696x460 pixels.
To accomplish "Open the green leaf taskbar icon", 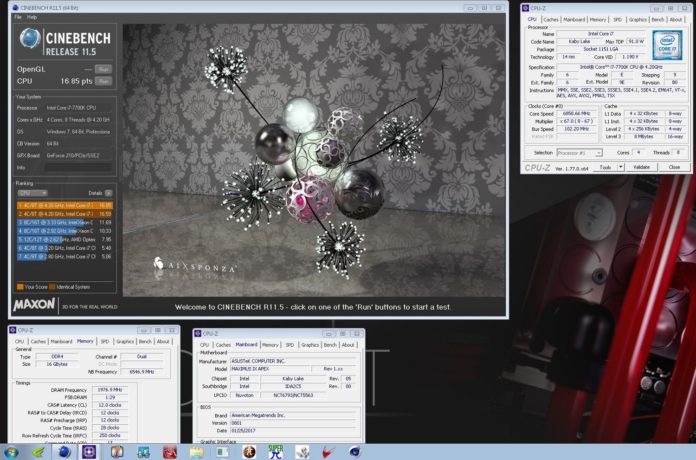I will click(39, 452).
